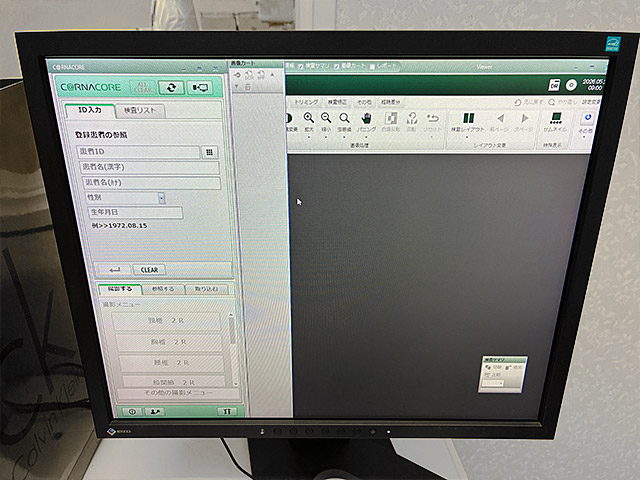Expand the down triangle in 画像カート toolbar
Viewport: 640px width, 480px height.
click(236, 87)
